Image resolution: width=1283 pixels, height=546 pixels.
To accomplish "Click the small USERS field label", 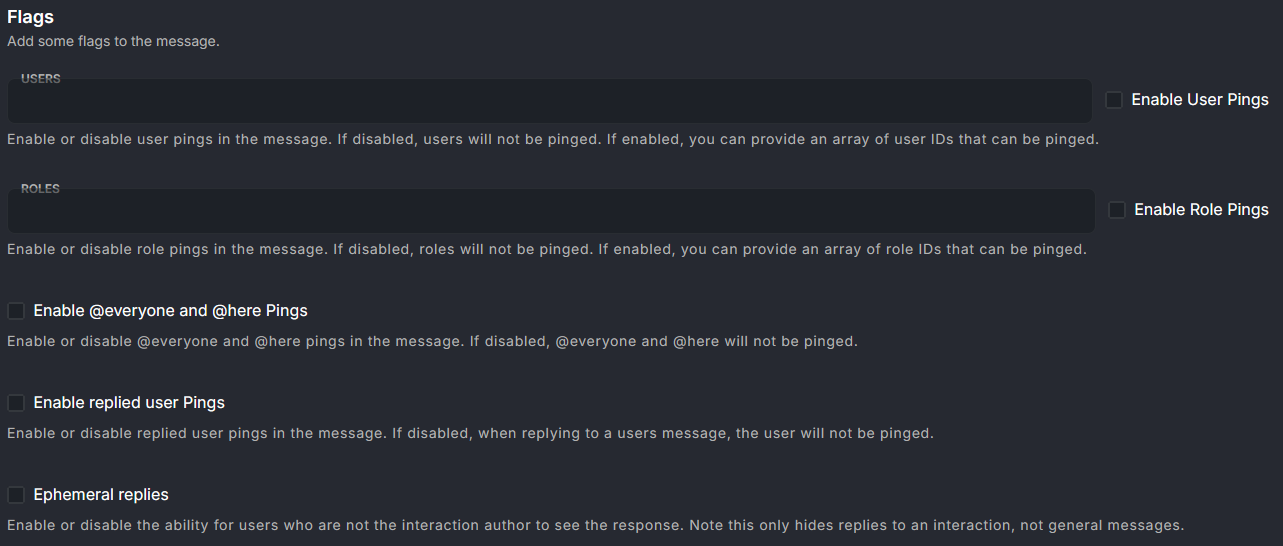I will [x=41, y=79].
